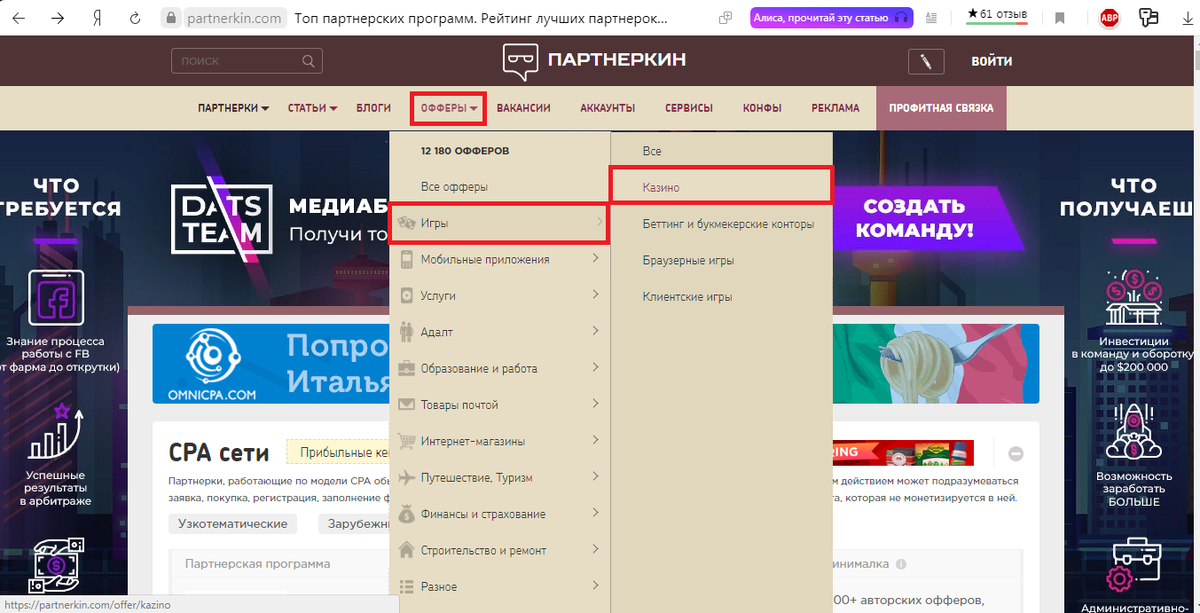This screenshot has width=1200, height=613.
Task: Open 'Финансы и страхование' category
Action: 483,514
